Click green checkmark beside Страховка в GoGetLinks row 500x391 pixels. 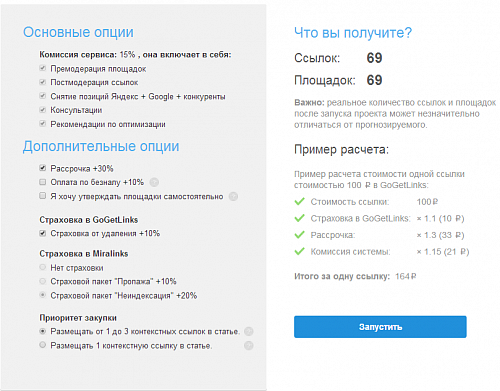[x=299, y=218]
